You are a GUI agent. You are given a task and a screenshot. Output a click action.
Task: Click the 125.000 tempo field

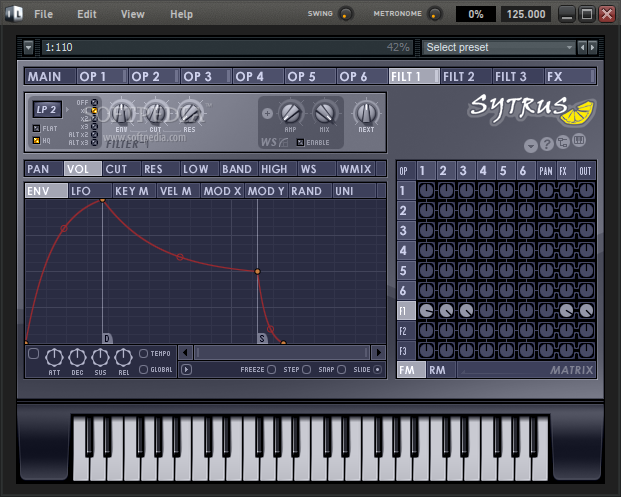(x=526, y=14)
